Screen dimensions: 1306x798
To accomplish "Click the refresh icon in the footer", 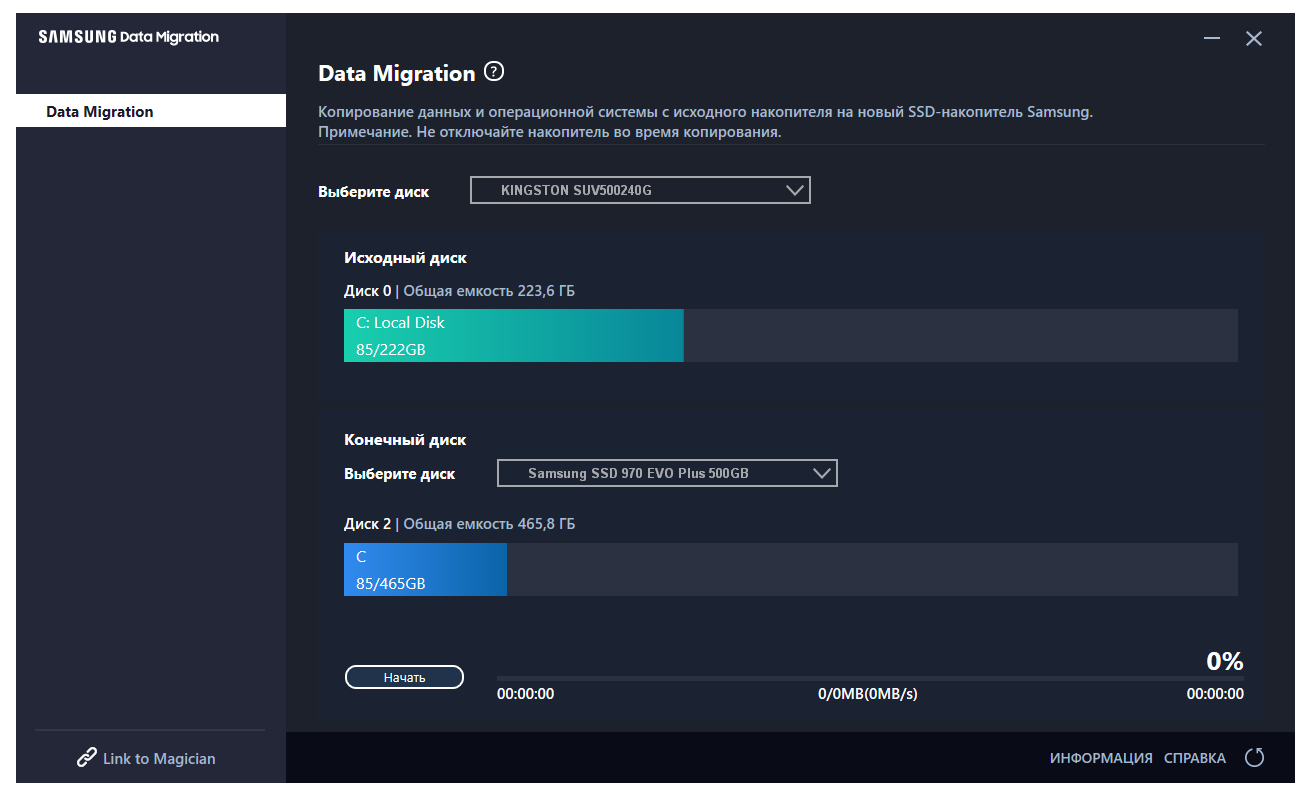I will pos(1254,758).
